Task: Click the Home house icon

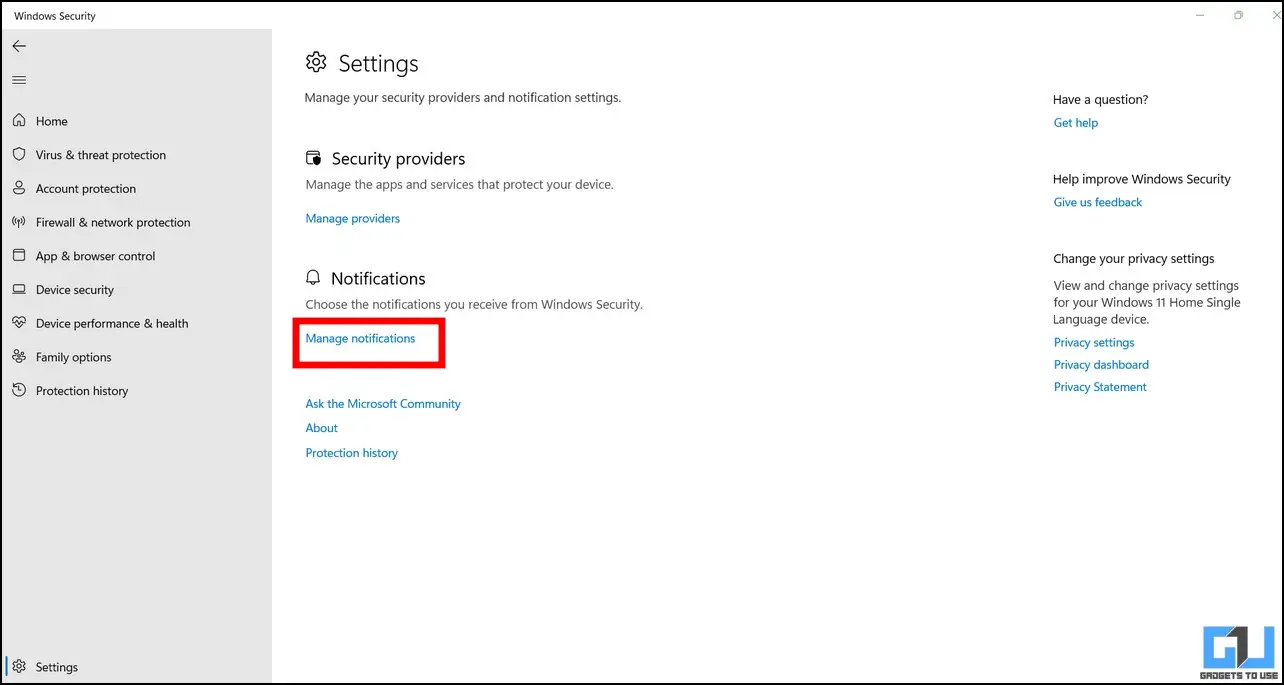Action: tap(19, 121)
